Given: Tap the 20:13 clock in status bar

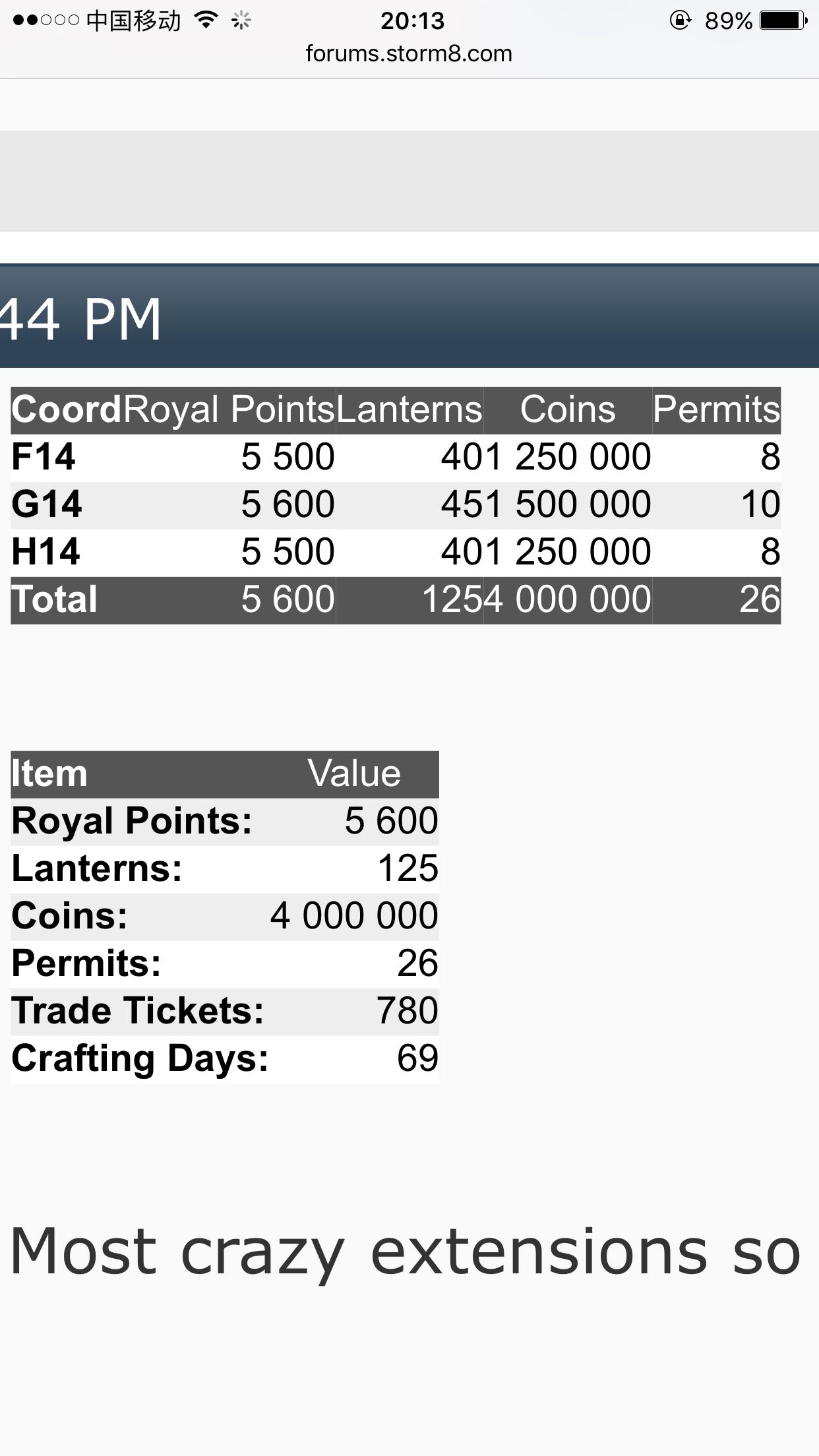Looking at the screenshot, I should coord(412,21).
